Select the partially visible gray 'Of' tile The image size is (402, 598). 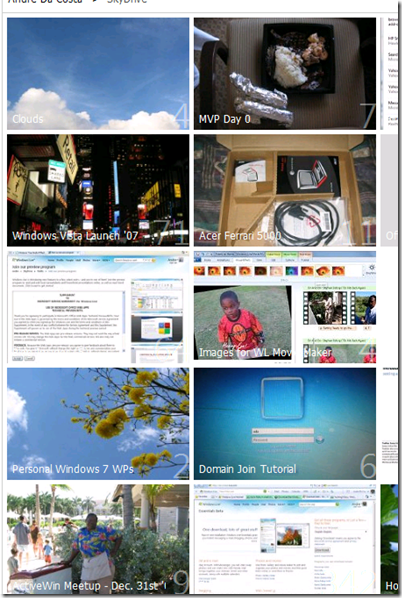pyautogui.click(x=389, y=190)
